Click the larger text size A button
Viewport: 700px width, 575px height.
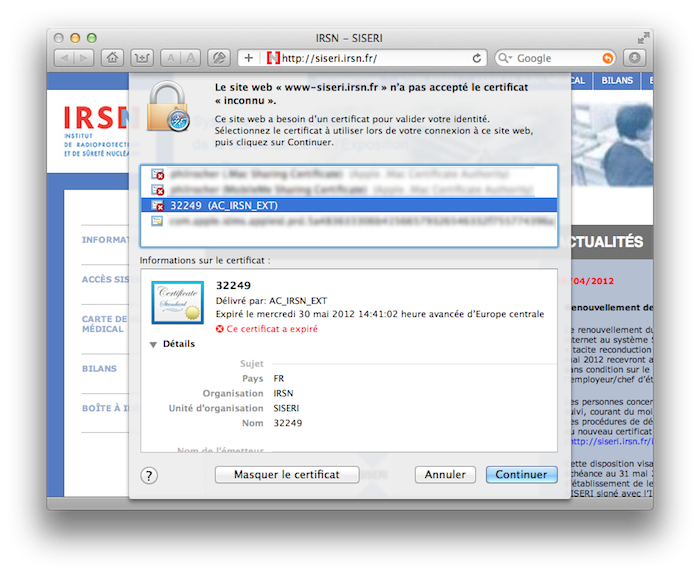(192, 58)
